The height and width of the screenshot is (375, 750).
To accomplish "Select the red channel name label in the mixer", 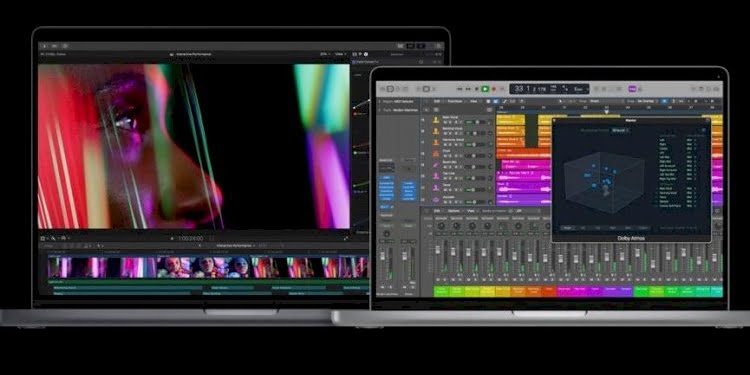I will click(x=549, y=291).
